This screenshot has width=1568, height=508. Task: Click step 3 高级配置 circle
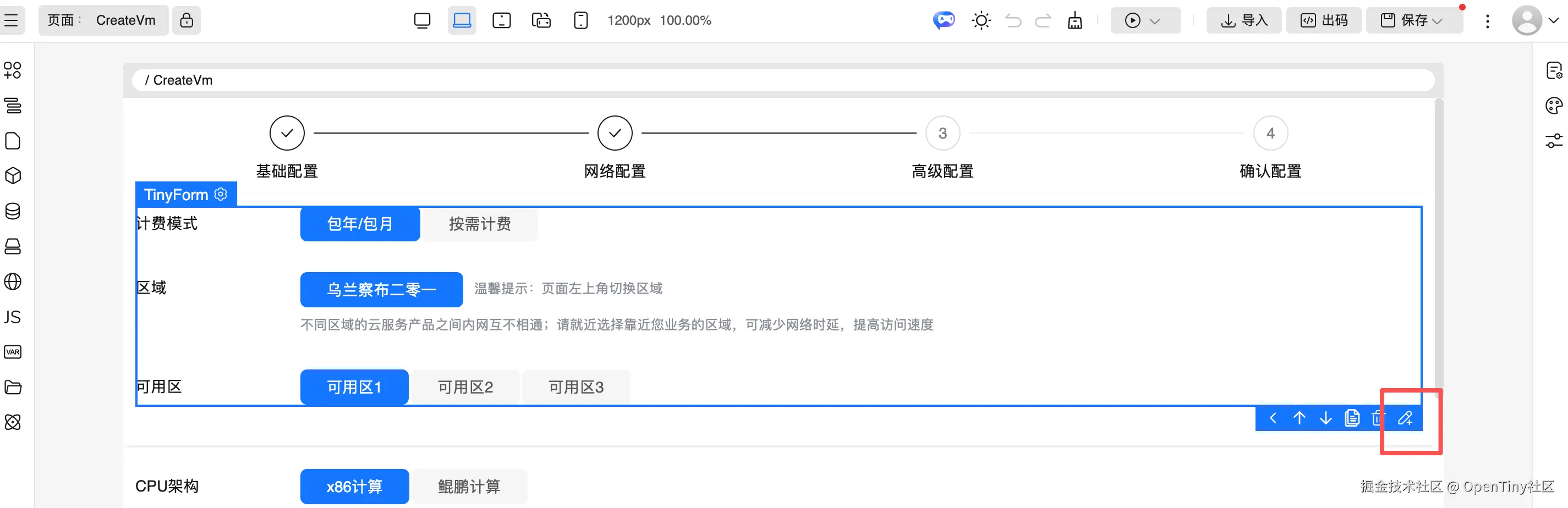tap(942, 133)
